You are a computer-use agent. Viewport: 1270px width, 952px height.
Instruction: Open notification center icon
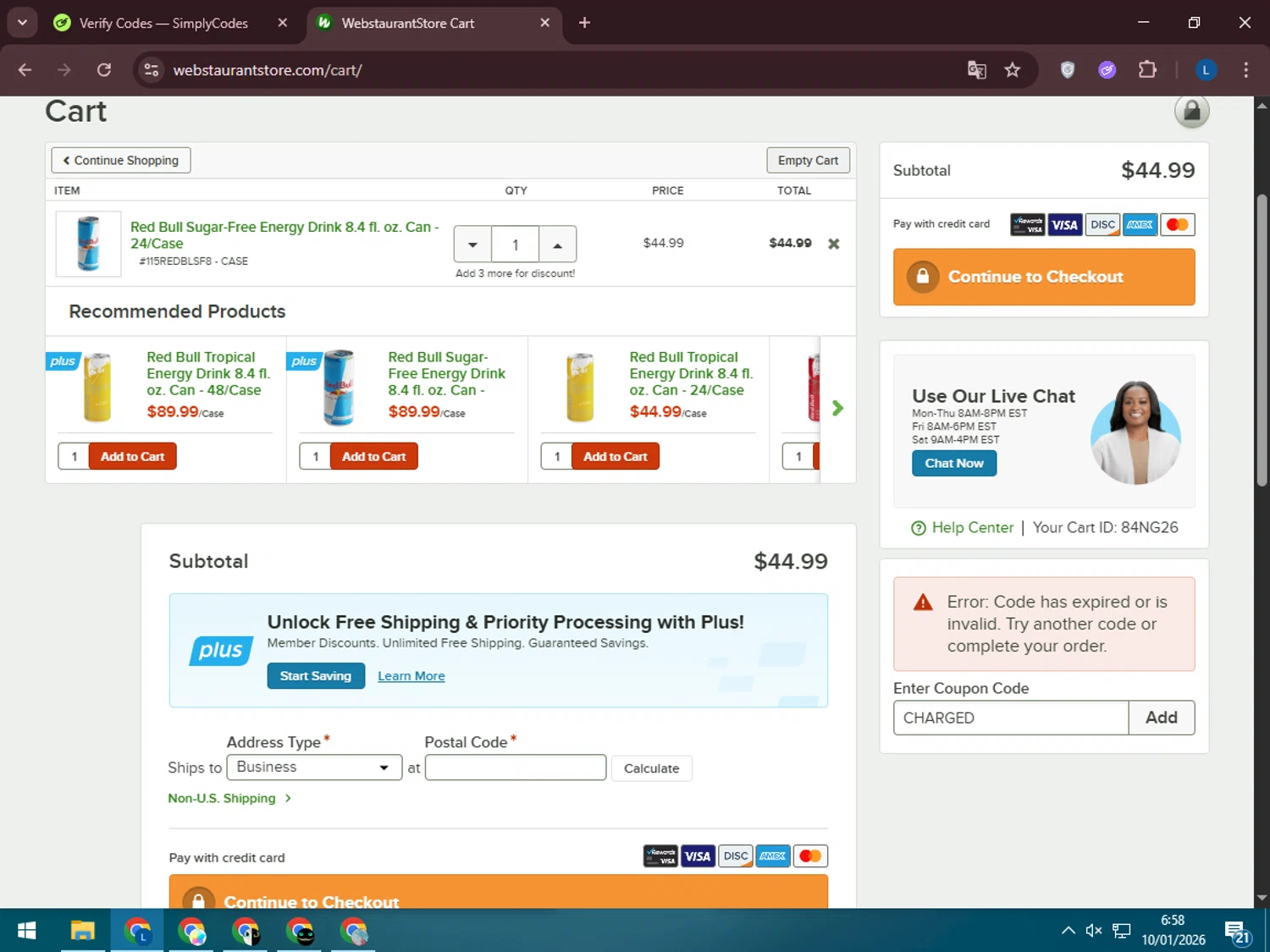click(1236, 932)
